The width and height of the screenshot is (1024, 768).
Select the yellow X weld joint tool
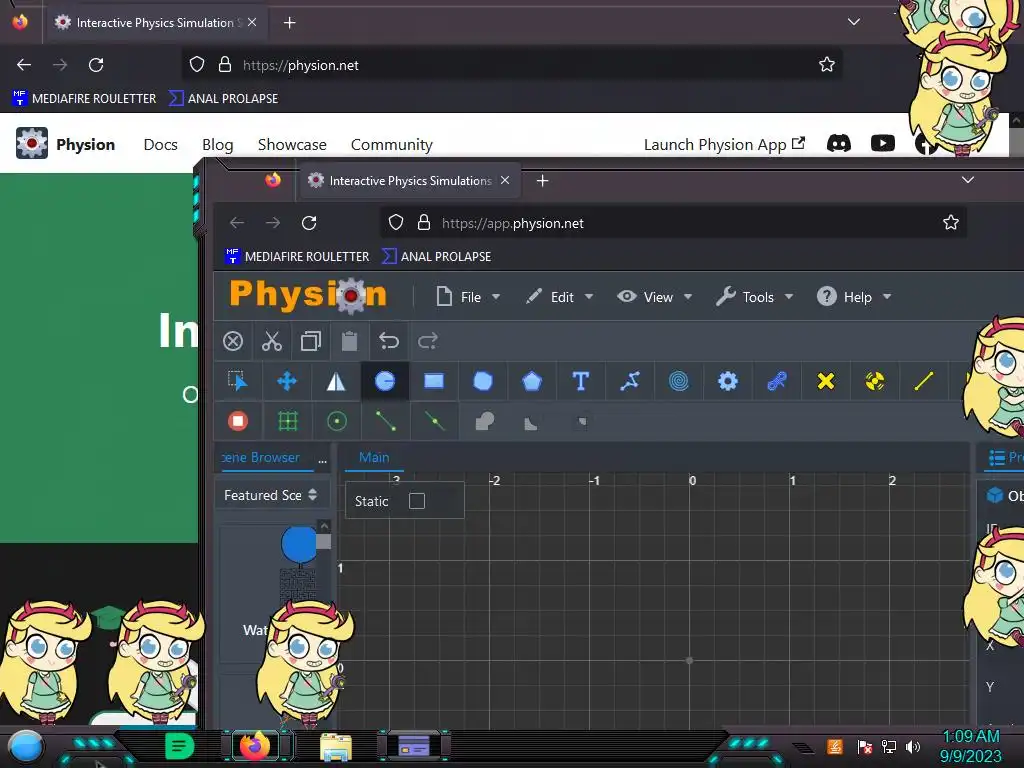(x=825, y=381)
